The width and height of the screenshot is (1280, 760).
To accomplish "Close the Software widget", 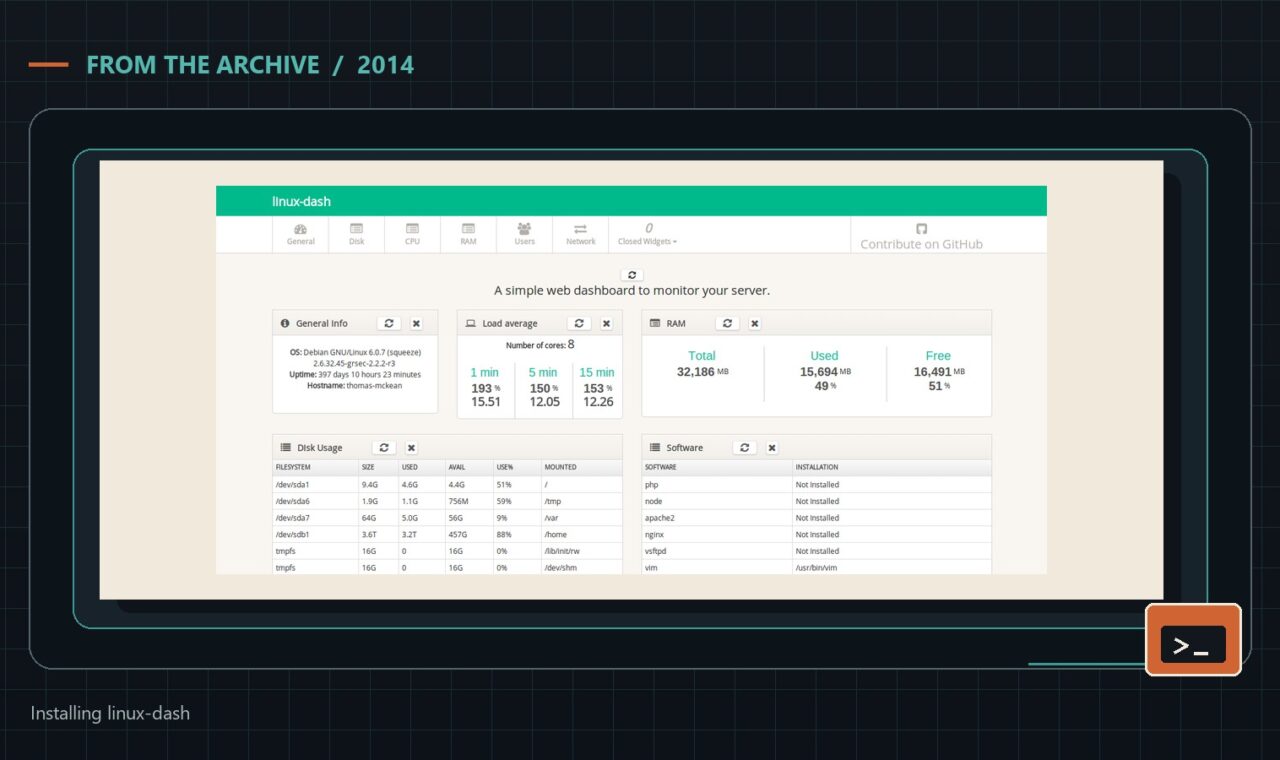I will click(x=771, y=447).
